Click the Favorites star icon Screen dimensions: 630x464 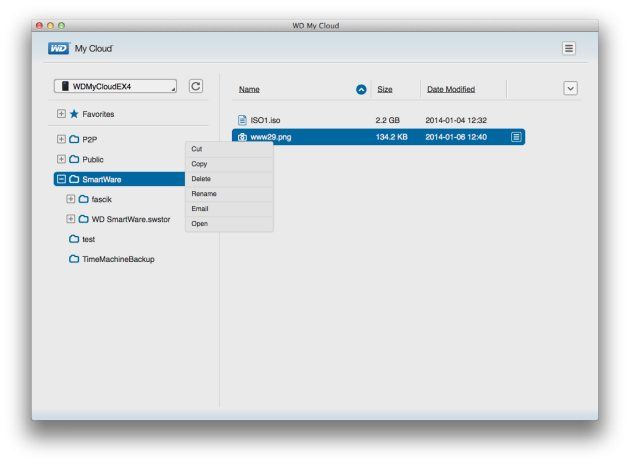[x=74, y=114]
